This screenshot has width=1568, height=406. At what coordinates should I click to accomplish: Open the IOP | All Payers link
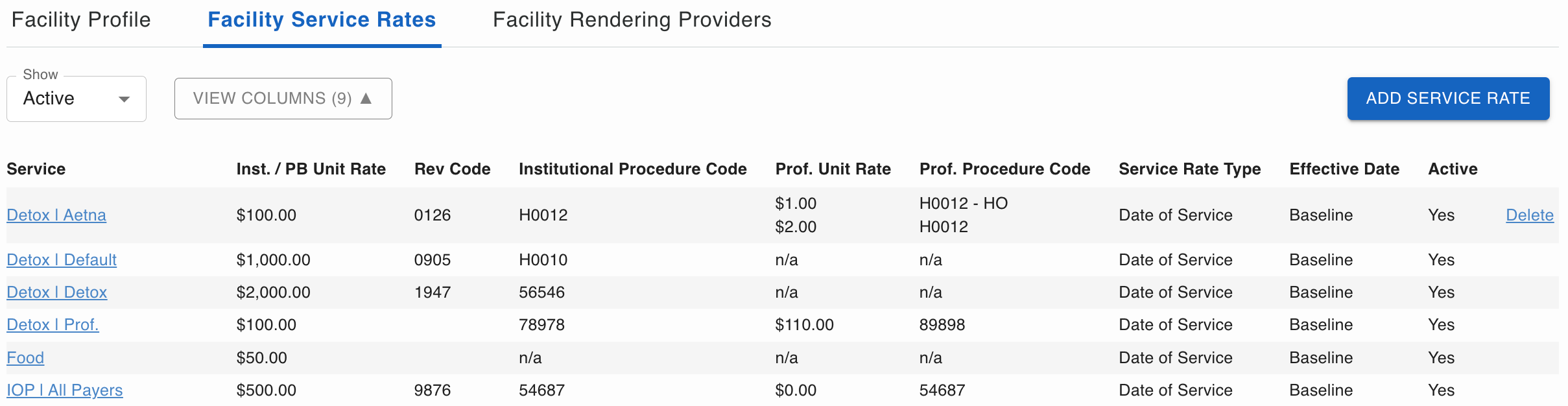click(65, 390)
